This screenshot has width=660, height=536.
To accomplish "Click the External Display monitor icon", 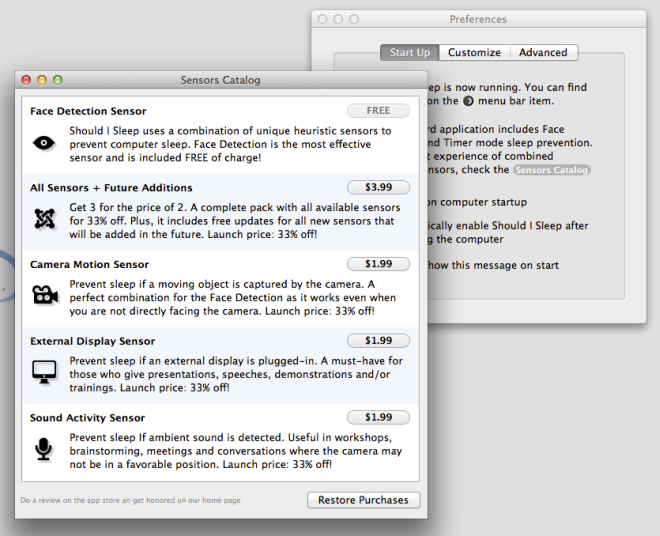I will [x=44, y=372].
